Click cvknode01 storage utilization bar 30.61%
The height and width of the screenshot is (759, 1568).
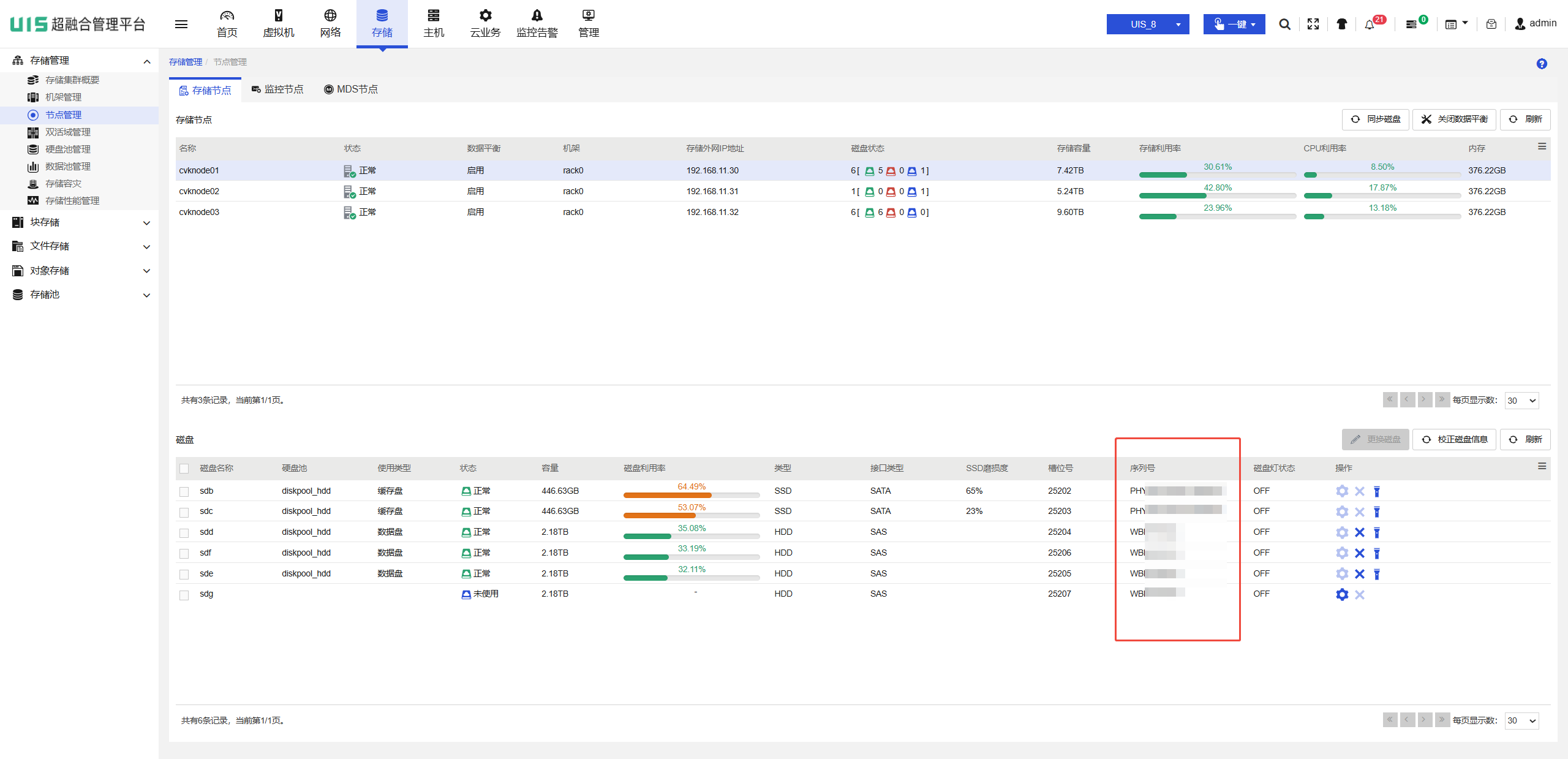click(1218, 175)
